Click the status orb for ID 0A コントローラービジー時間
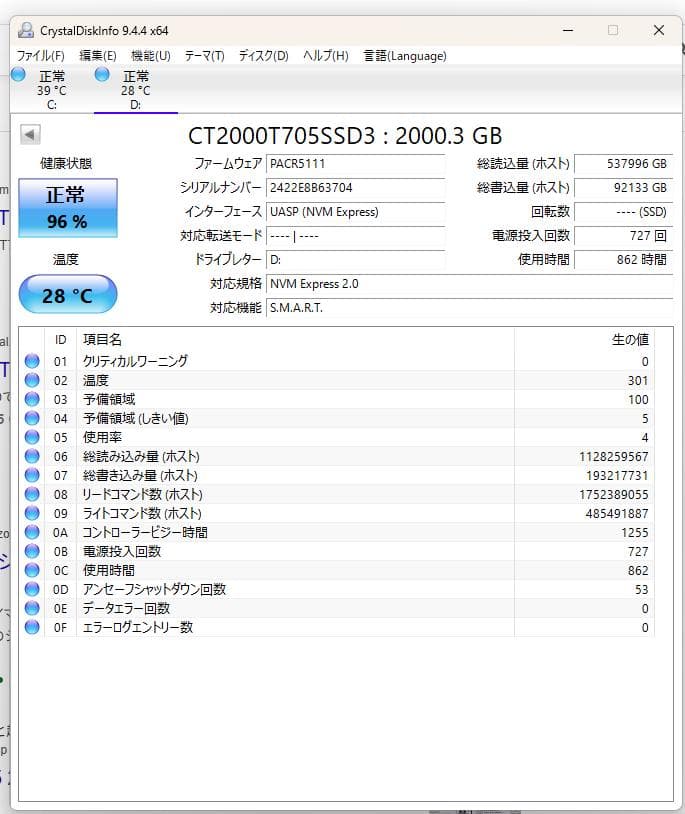Viewport: 685px width, 814px height. click(x=32, y=532)
